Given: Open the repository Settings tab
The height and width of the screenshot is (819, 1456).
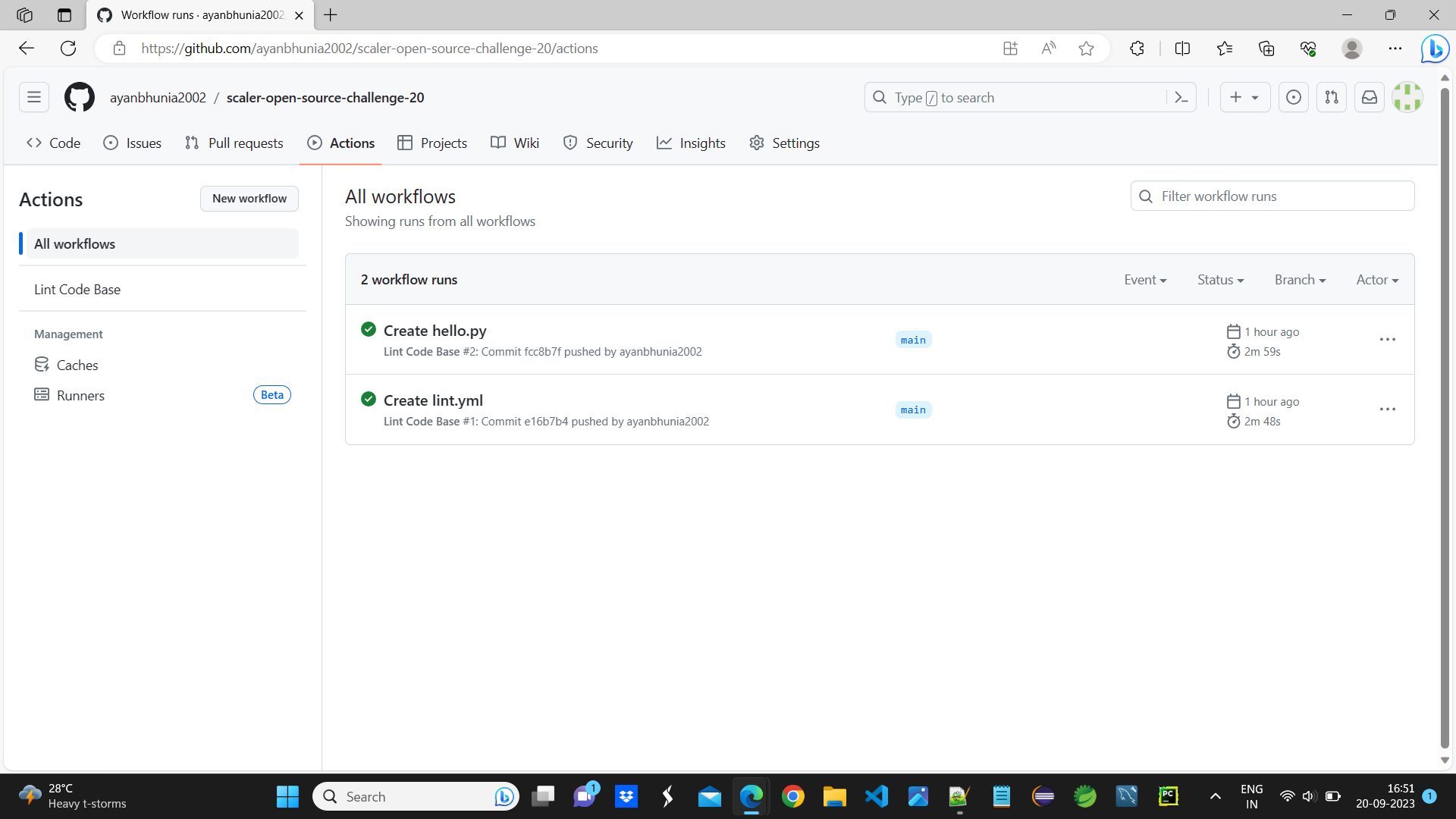Looking at the screenshot, I should coord(783,143).
